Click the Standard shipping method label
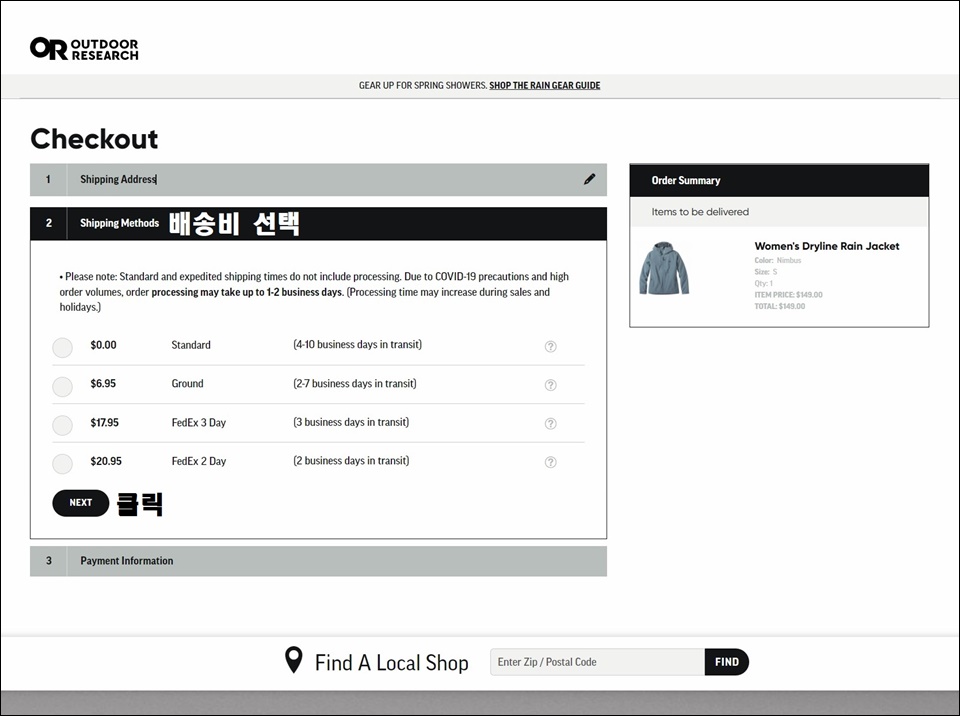Viewport: 960px width, 716px height. click(191, 345)
